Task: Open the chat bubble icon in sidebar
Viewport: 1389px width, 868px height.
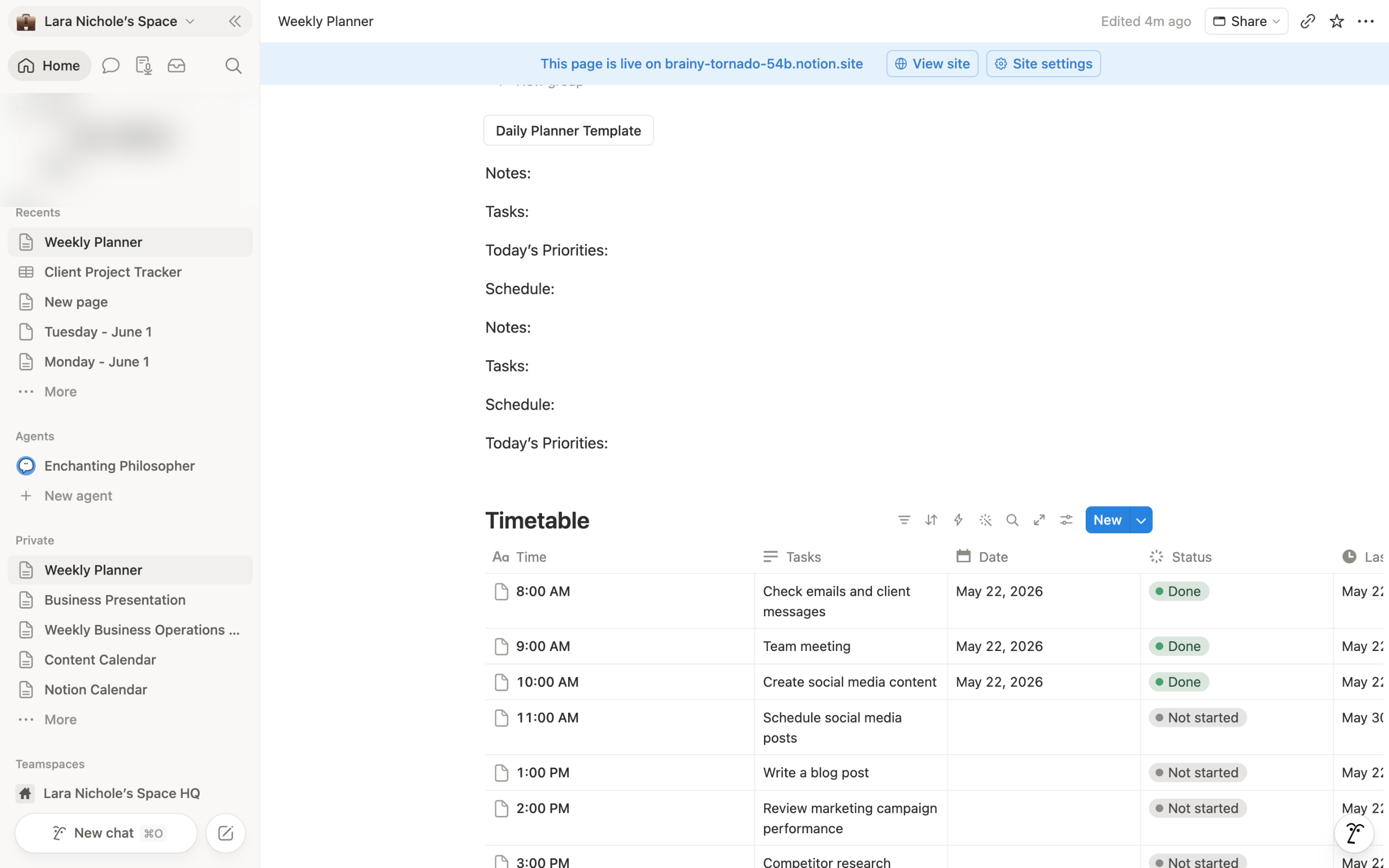Action: (110, 66)
